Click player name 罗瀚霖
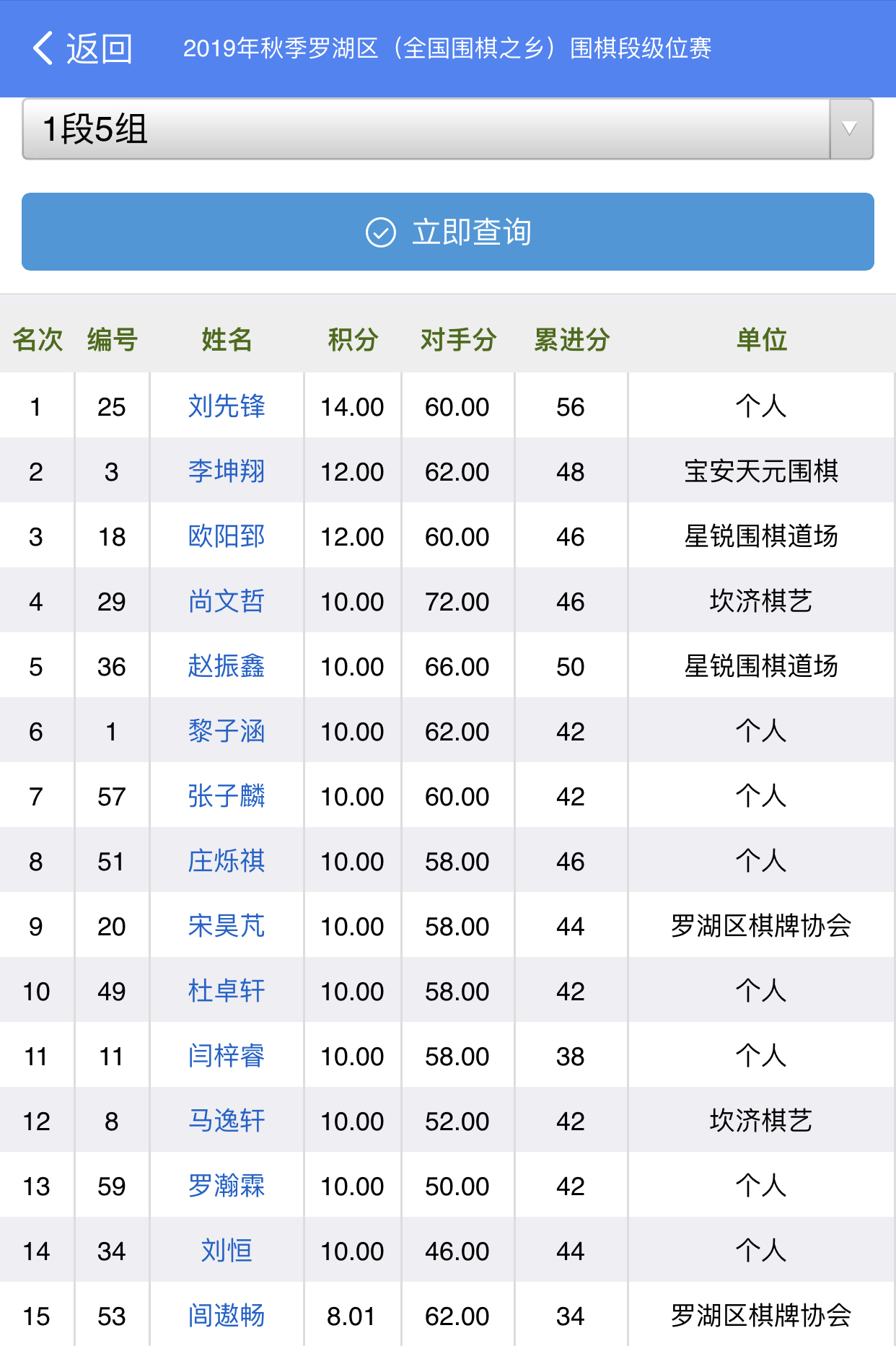Image resolution: width=896 pixels, height=1346 pixels. [x=227, y=1186]
